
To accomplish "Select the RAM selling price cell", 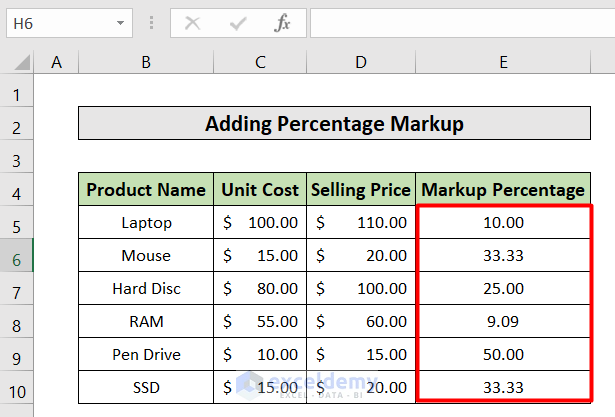I will 361,321.
